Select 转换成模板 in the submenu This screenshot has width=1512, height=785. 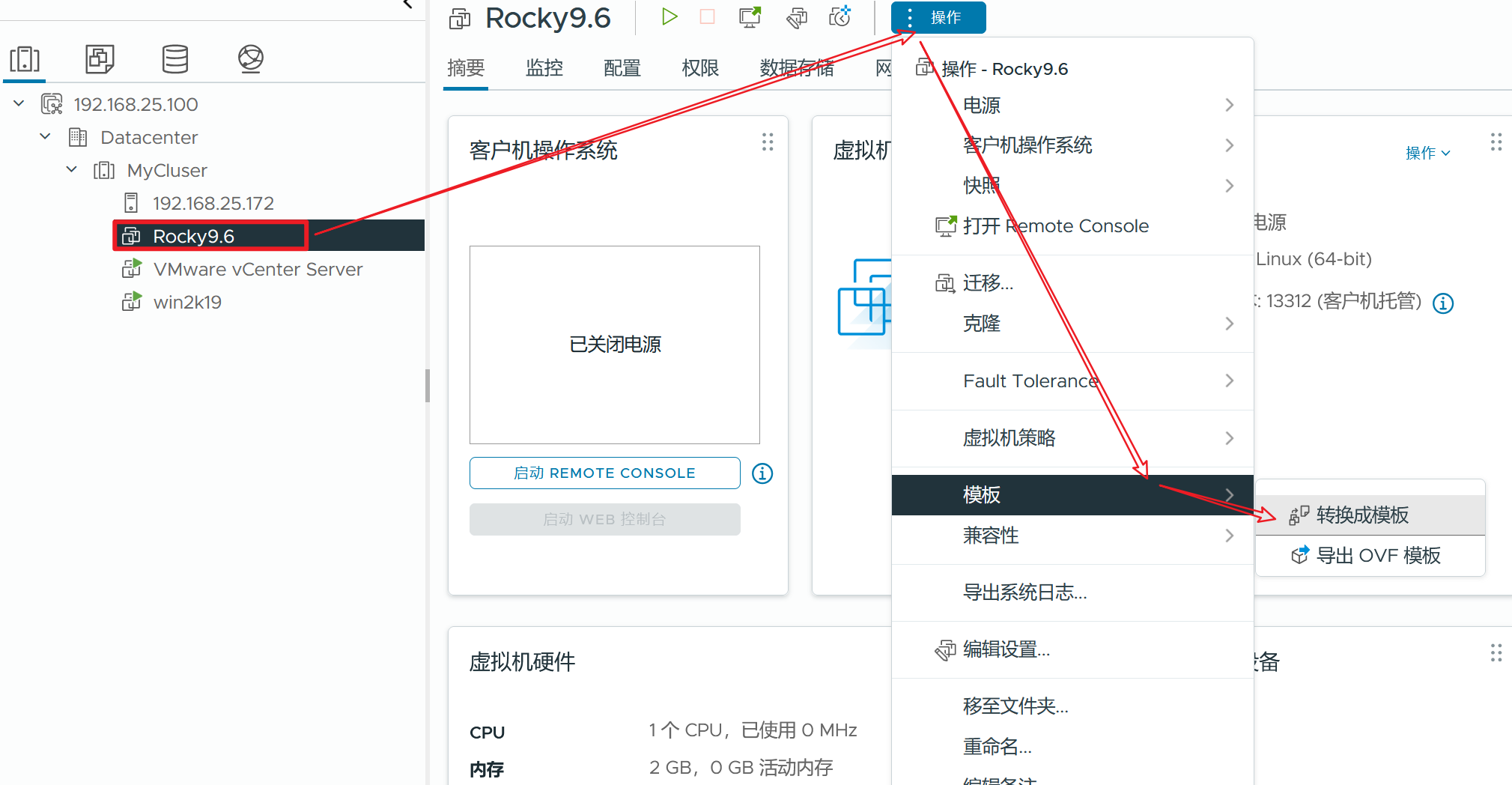pos(1370,515)
